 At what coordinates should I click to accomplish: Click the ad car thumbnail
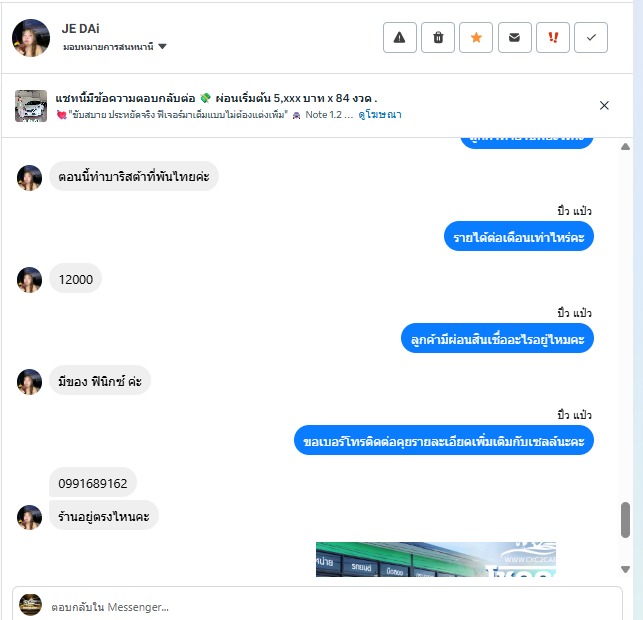tap(31, 106)
